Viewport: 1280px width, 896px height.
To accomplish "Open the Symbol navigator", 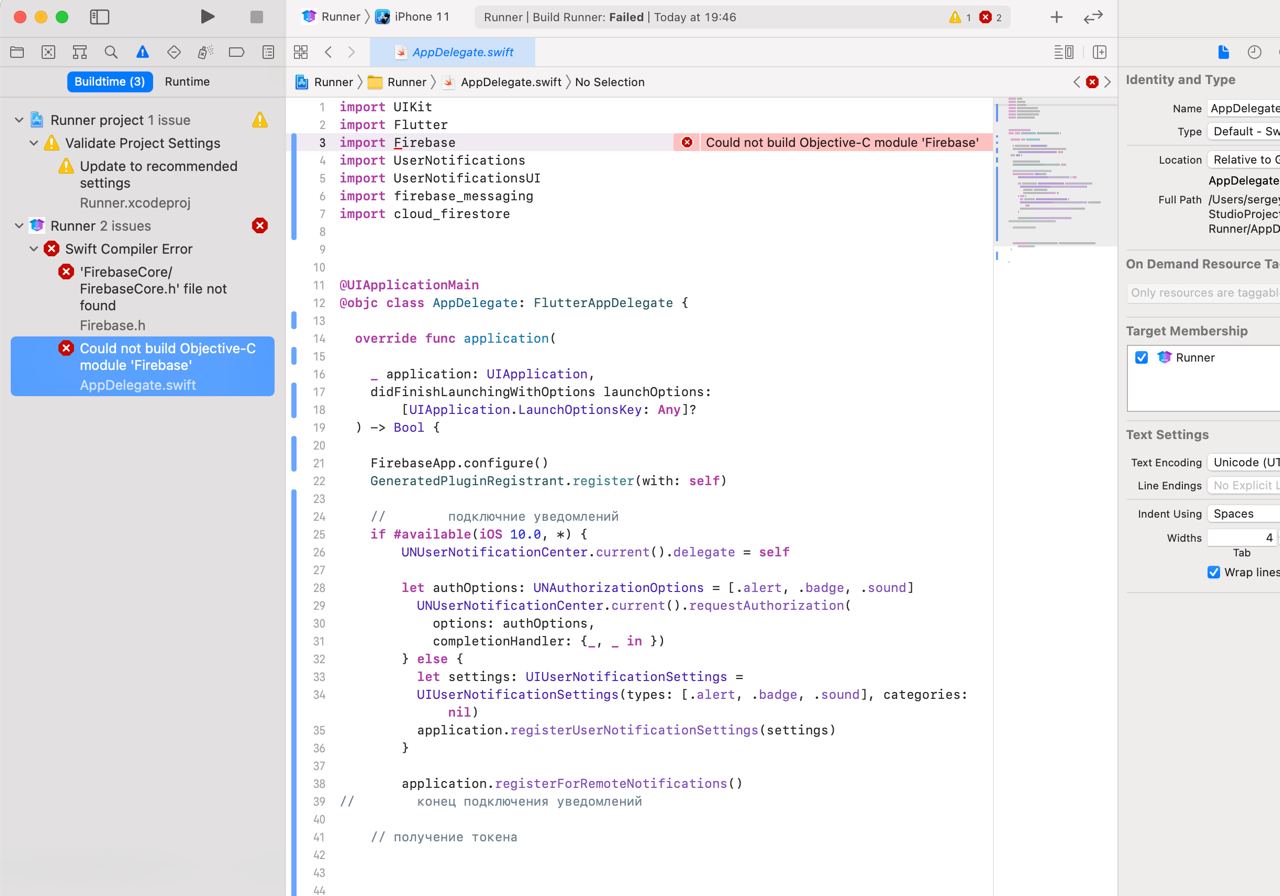I will tap(80, 52).
